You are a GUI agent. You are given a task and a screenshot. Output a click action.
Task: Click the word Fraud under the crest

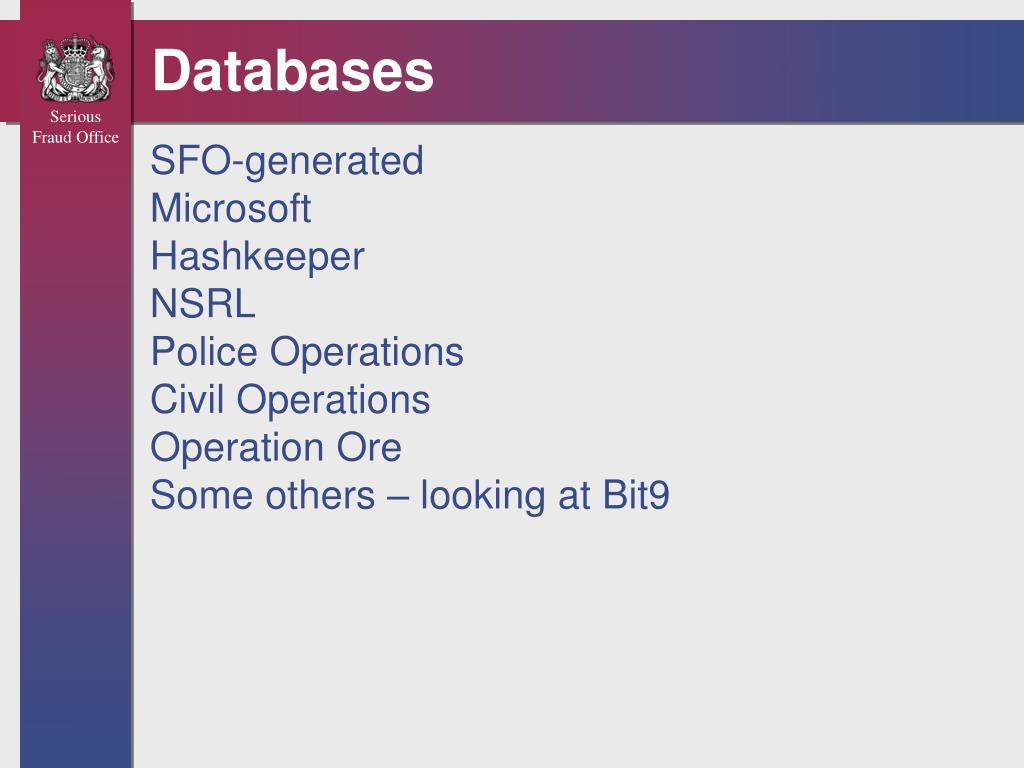tap(49, 137)
